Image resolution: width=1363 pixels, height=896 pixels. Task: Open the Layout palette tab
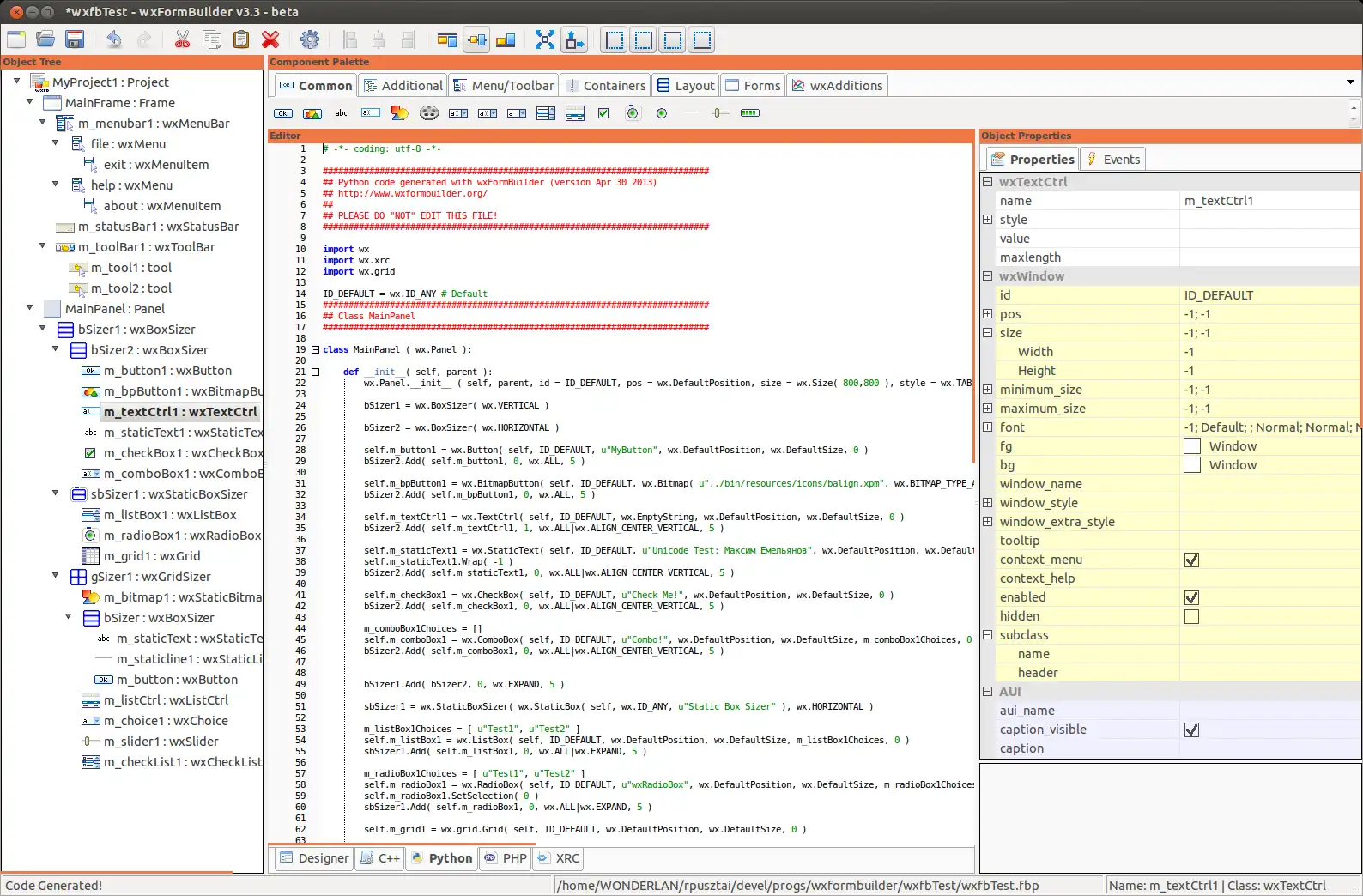coord(686,86)
